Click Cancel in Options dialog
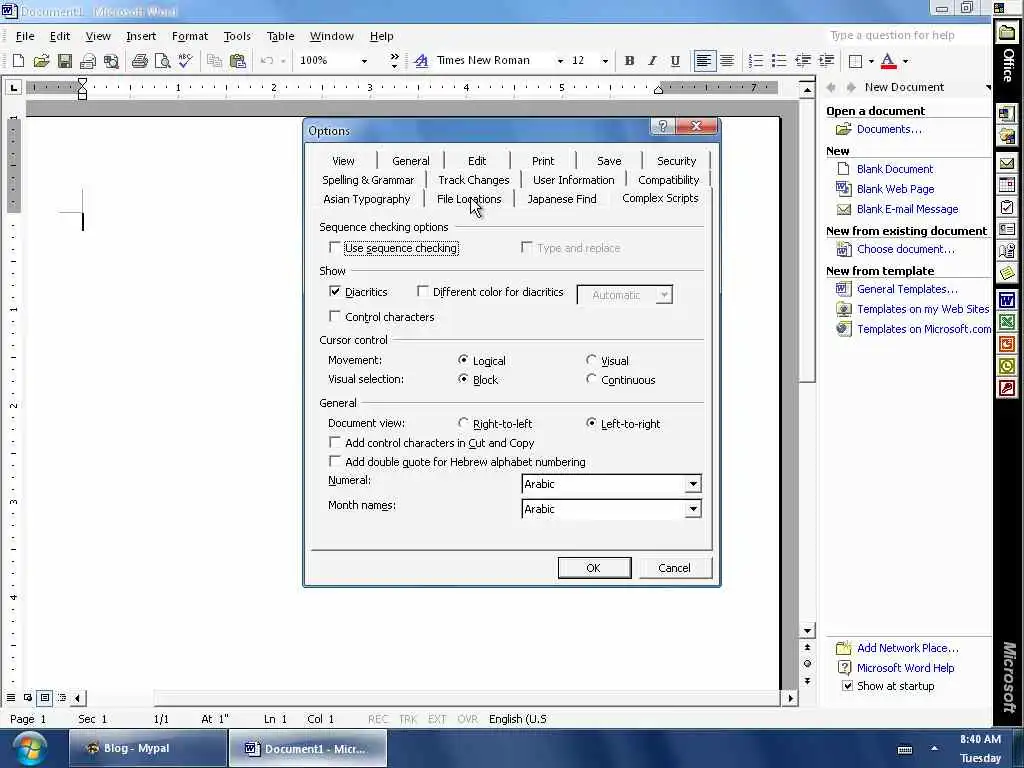This screenshot has height=768, width=1024. coord(674,568)
